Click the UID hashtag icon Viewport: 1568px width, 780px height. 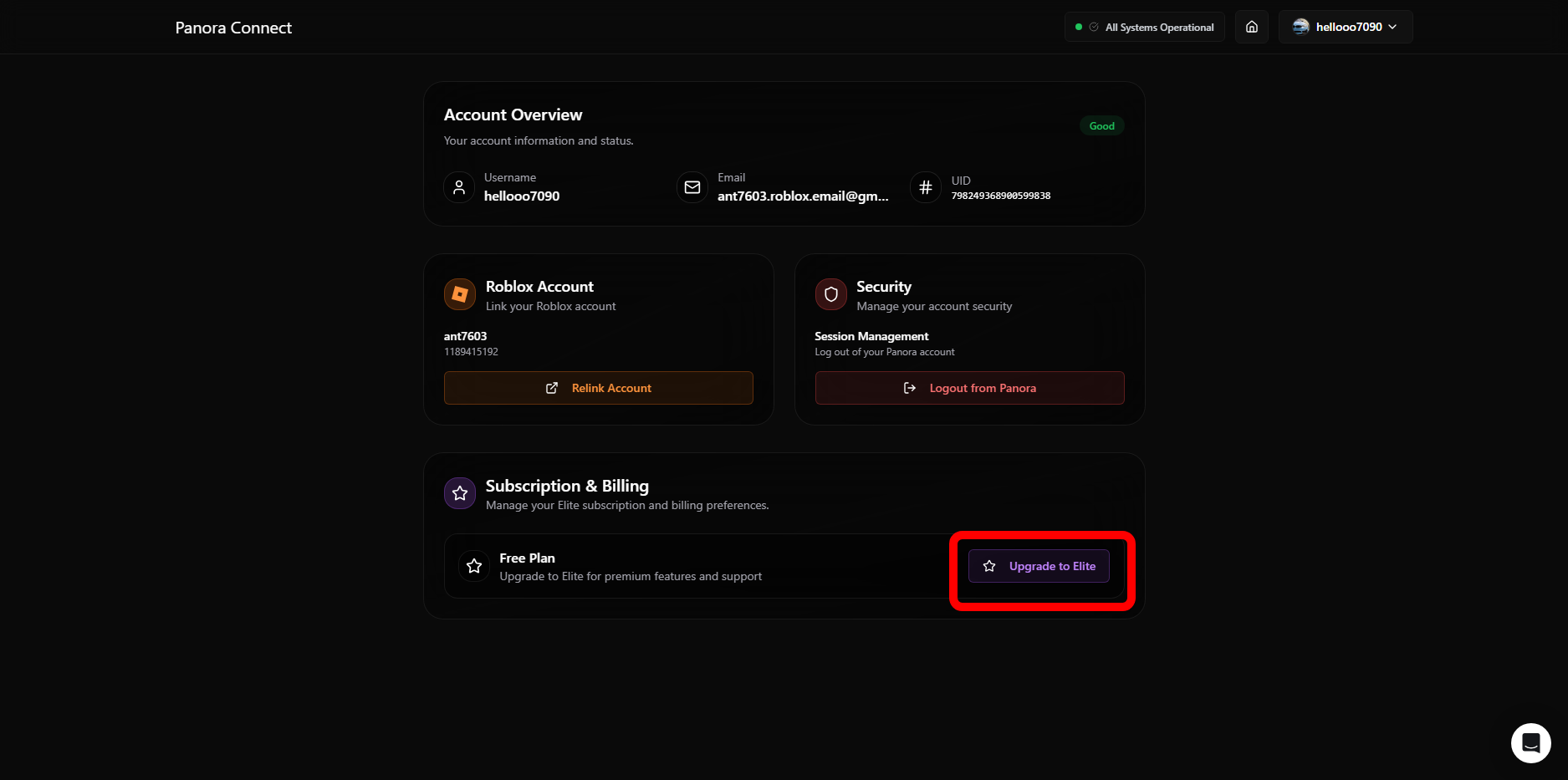[925, 187]
